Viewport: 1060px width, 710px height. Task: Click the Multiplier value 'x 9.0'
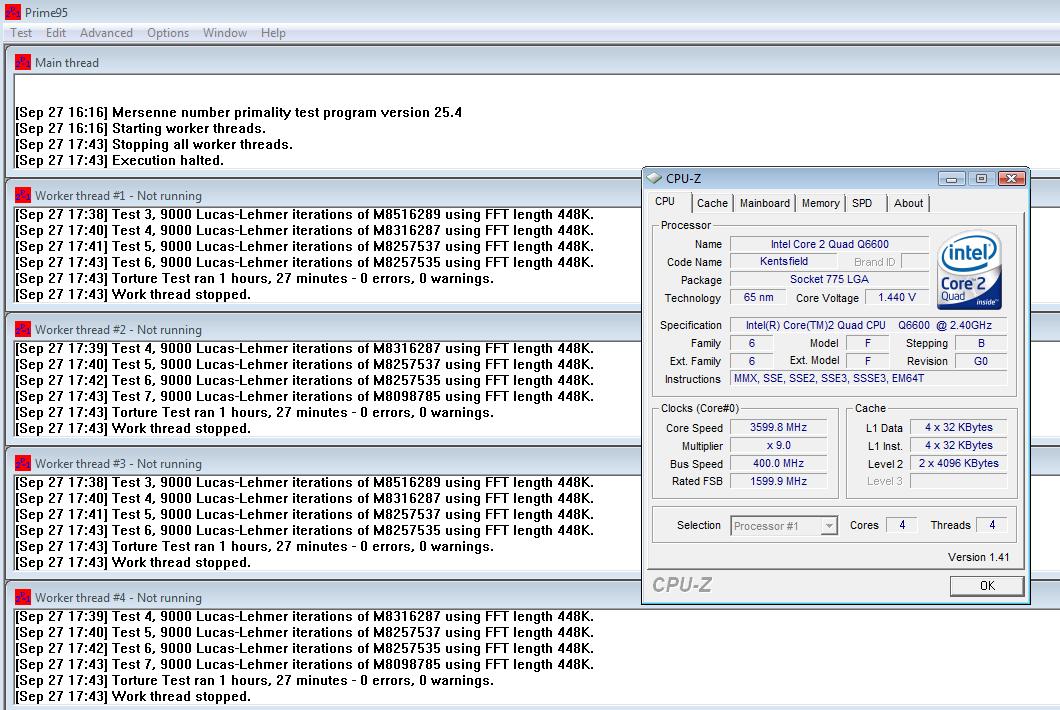(x=779, y=446)
